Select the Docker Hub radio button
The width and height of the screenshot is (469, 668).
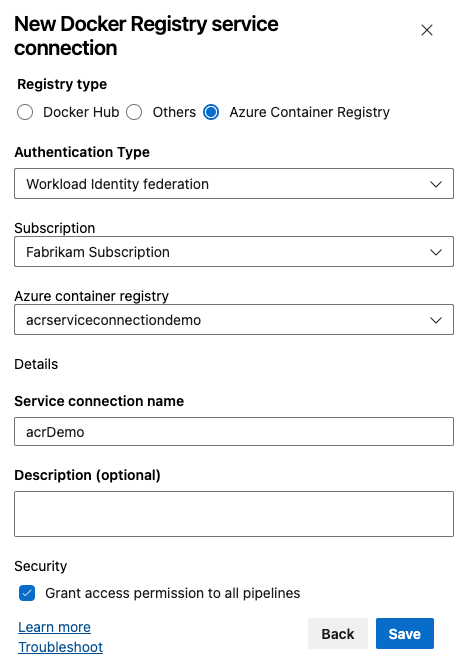coord(25,112)
